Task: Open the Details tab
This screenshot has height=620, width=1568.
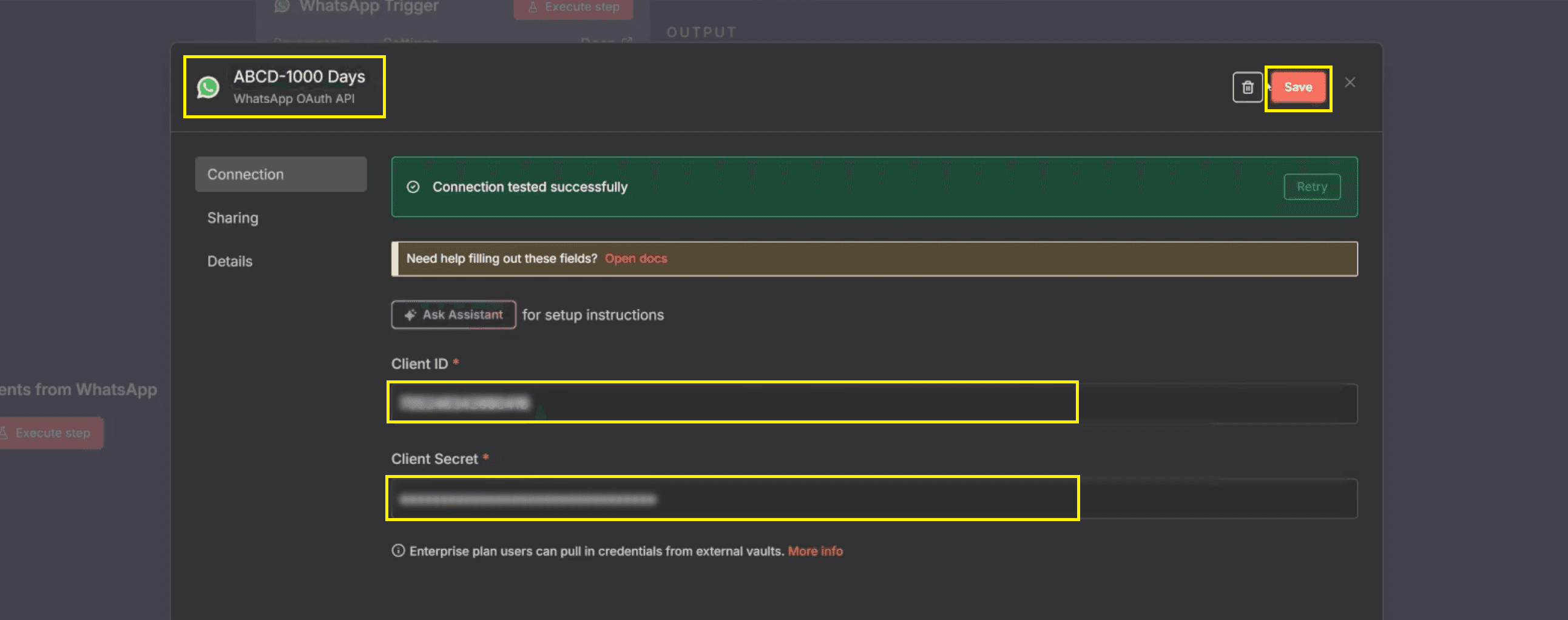Action: click(x=229, y=260)
